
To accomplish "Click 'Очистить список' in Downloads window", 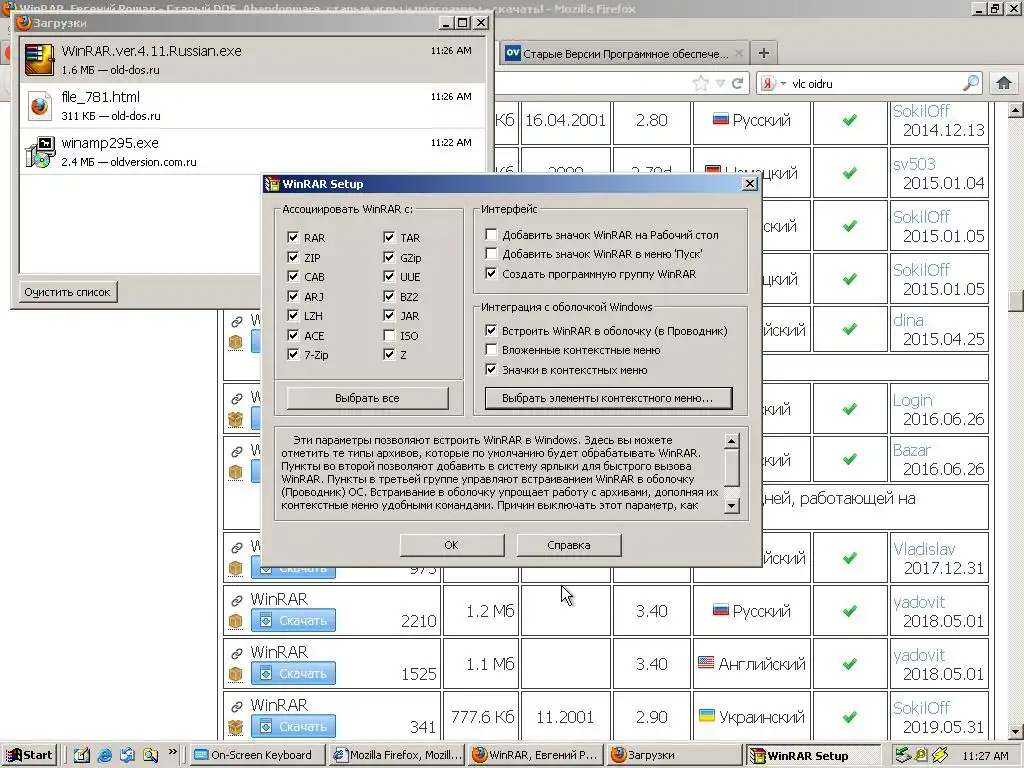I will (67, 292).
